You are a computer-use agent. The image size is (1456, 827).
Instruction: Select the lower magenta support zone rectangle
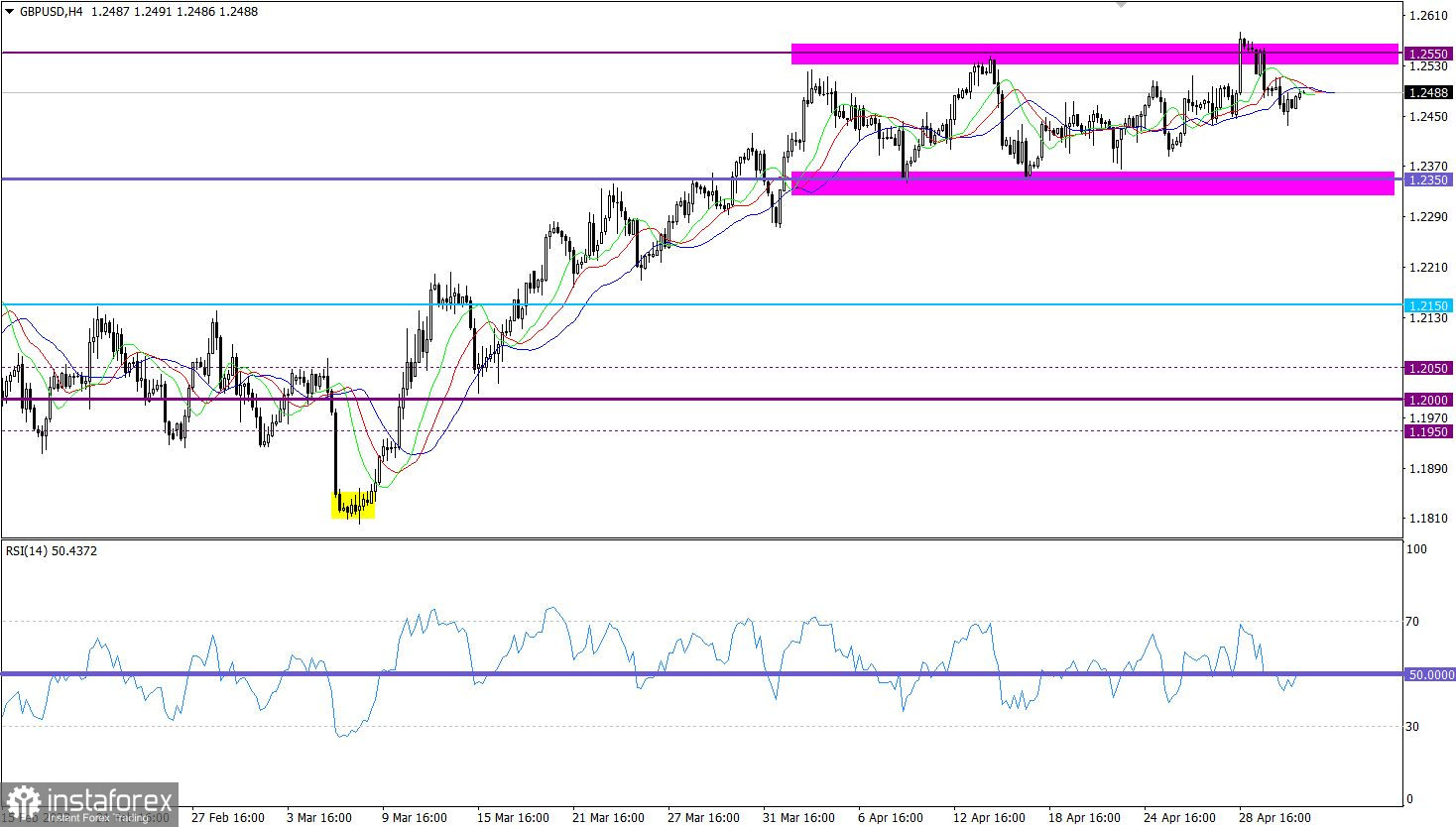pos(1093,182)
